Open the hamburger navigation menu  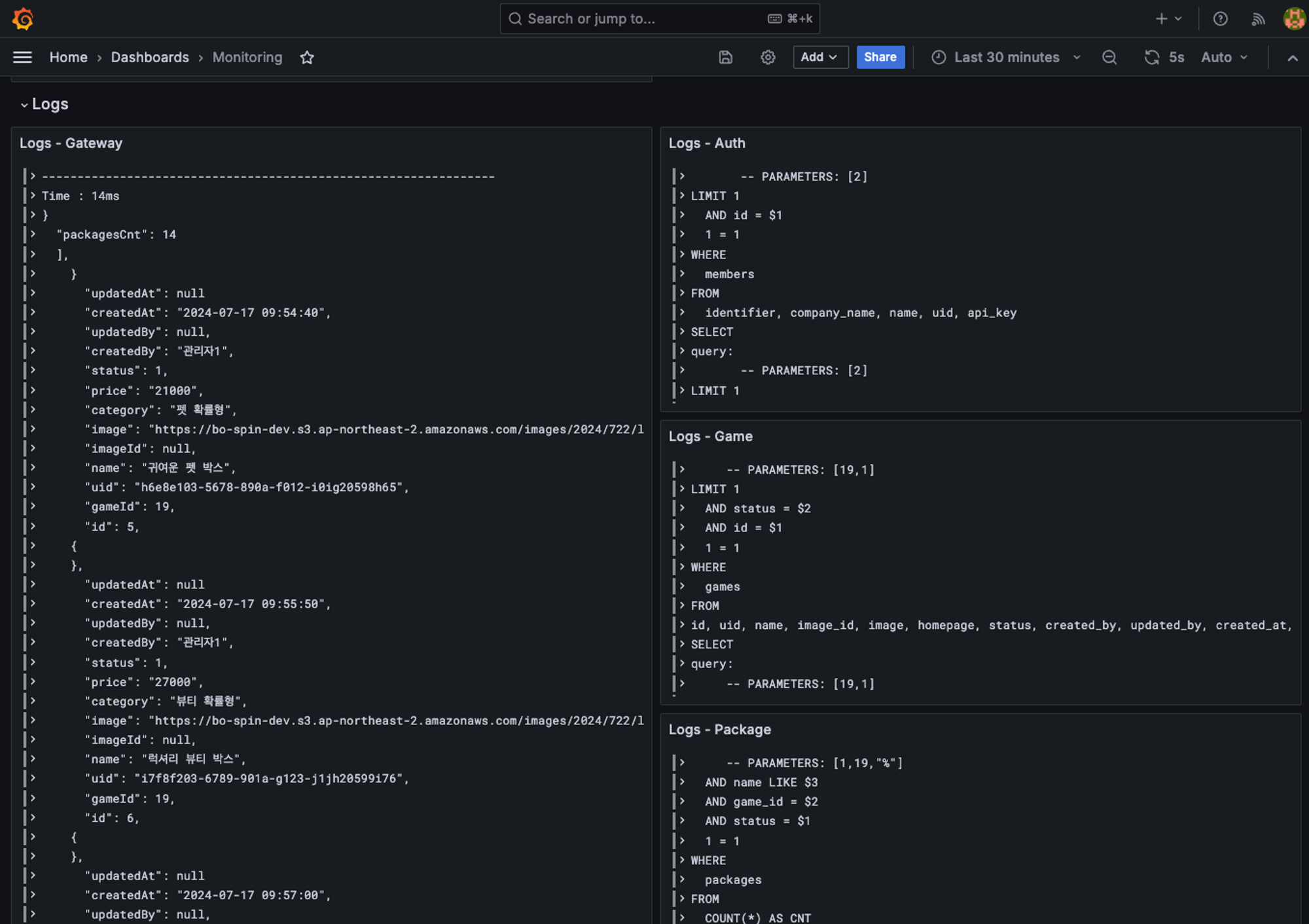(22, 58)
